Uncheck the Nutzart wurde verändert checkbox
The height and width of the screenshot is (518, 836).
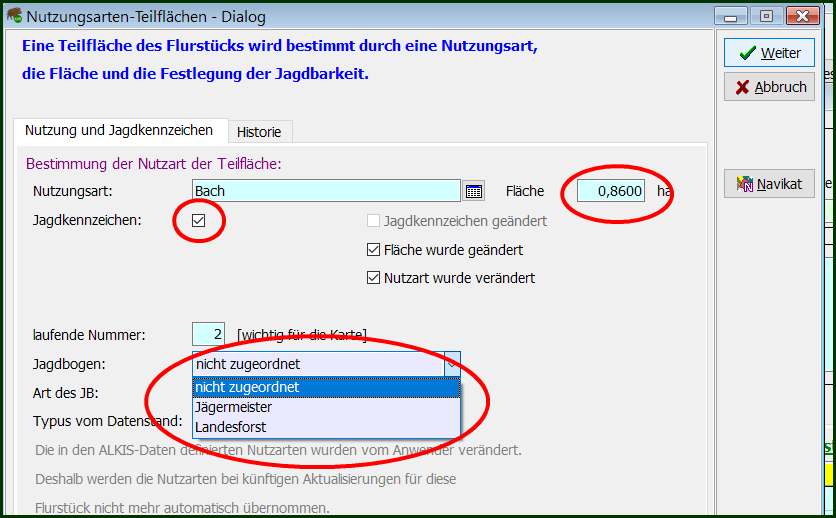[375, 278]
